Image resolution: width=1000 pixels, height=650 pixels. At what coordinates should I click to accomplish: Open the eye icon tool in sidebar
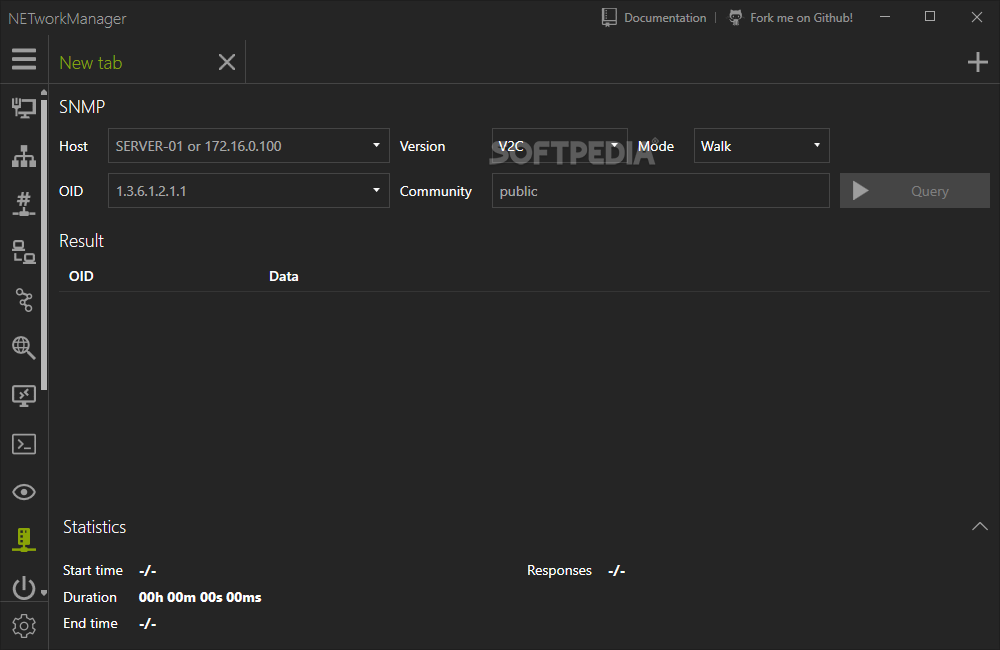[x=24, y=492]
